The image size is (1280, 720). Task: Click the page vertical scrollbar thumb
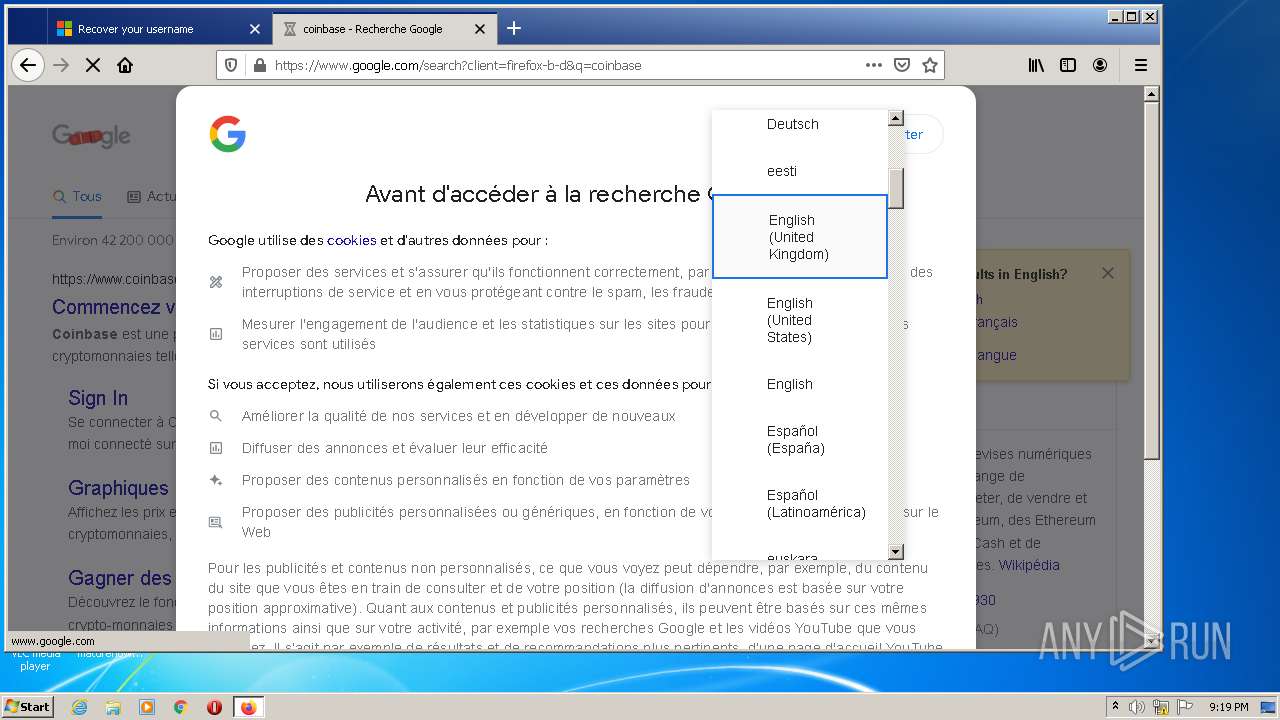point(1151,283)
